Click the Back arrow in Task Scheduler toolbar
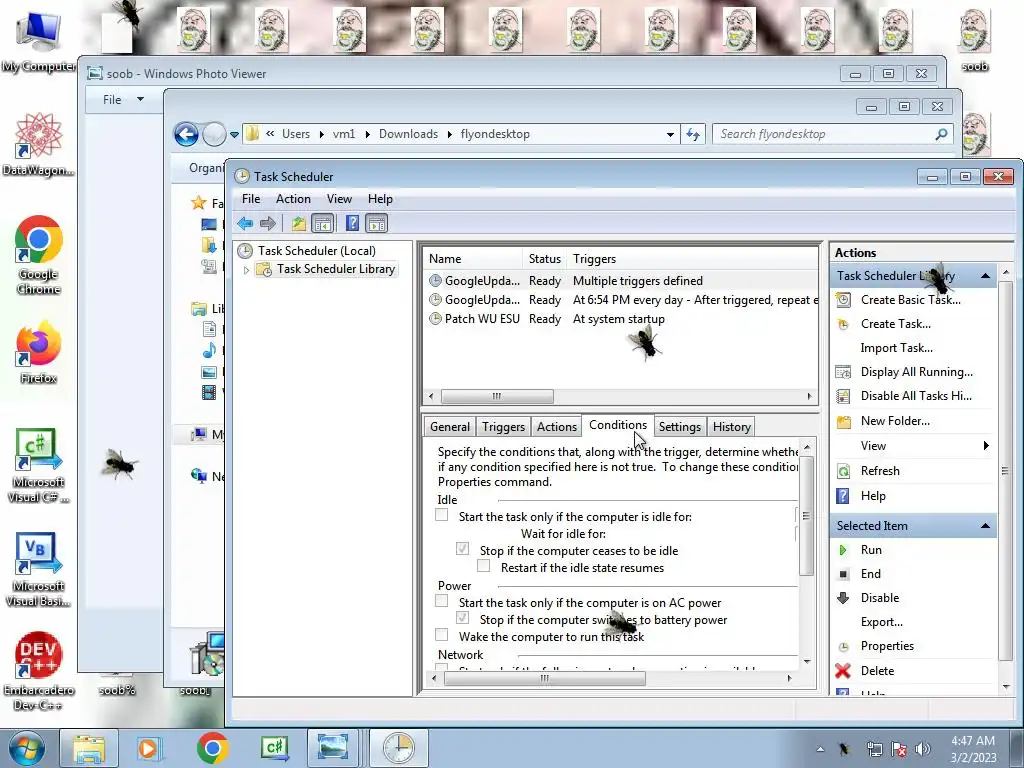1024x768 pixels. (x=245, y=224)
